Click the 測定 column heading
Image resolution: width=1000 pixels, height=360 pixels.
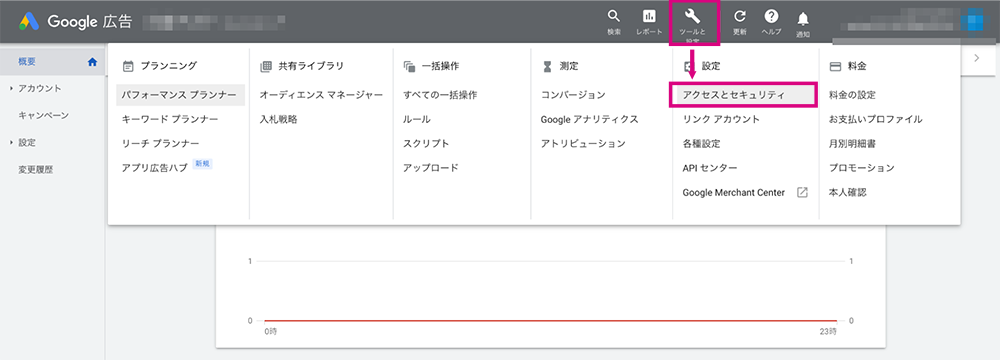point(569,66)
